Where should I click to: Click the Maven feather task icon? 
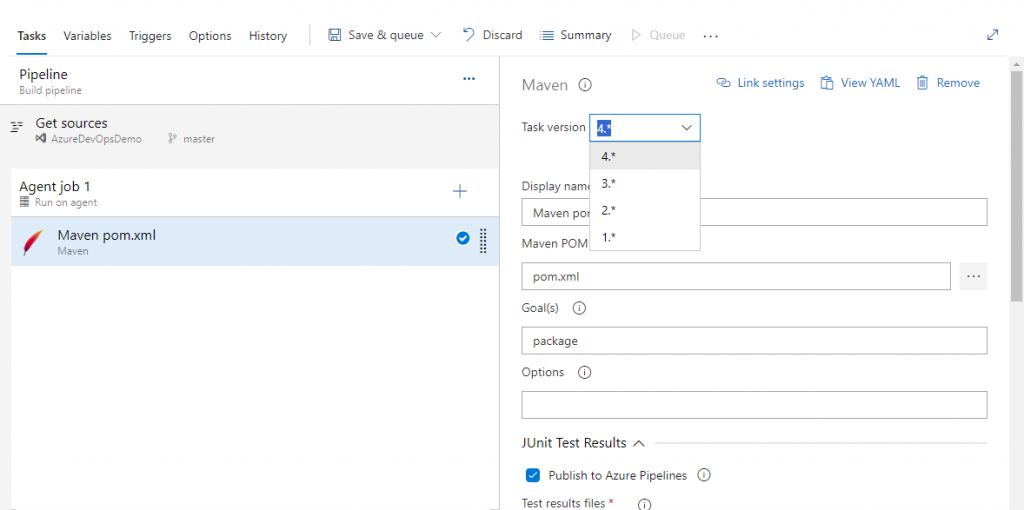click(34, 242)
